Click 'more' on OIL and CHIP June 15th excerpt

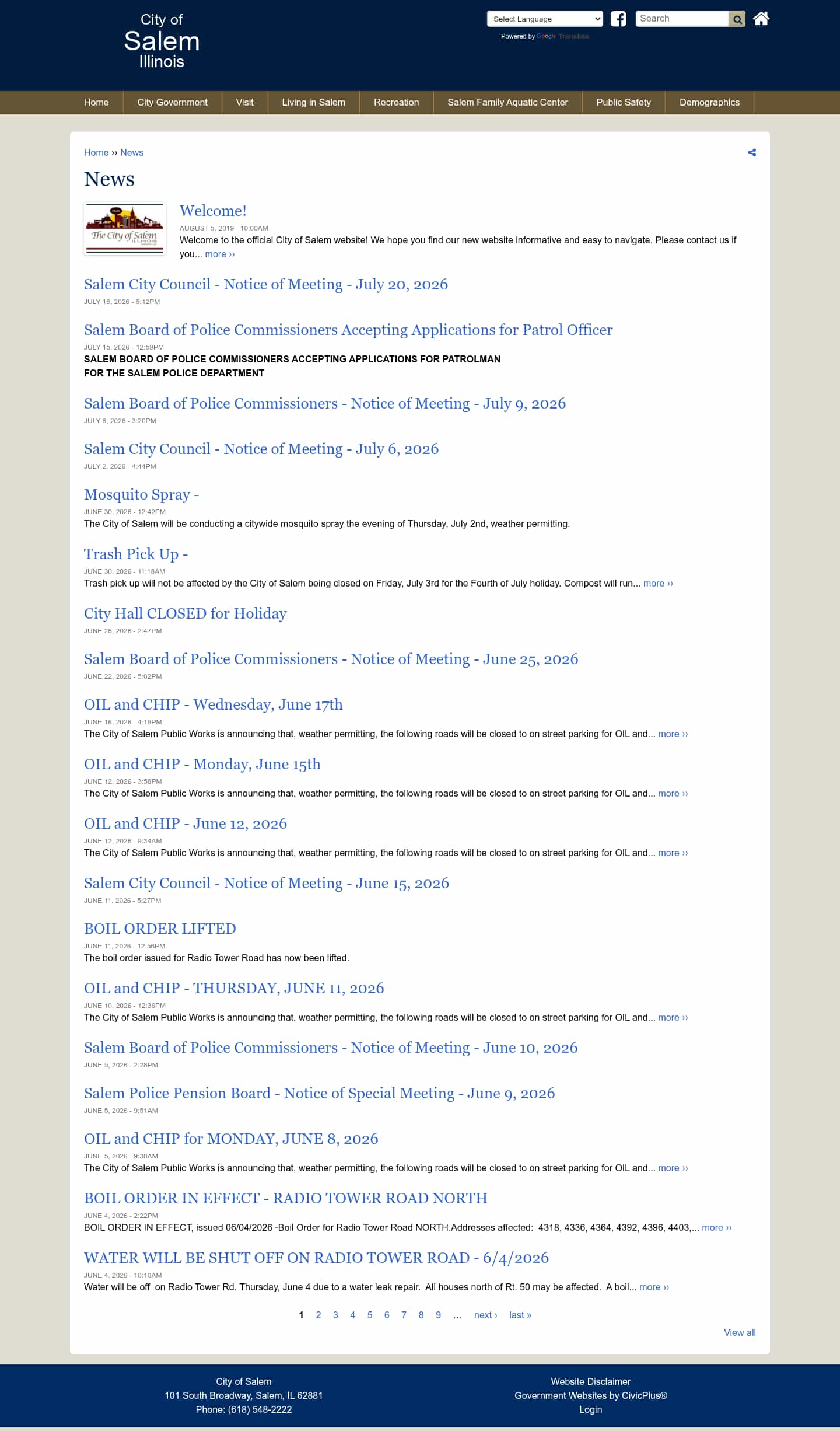point(673,793)
